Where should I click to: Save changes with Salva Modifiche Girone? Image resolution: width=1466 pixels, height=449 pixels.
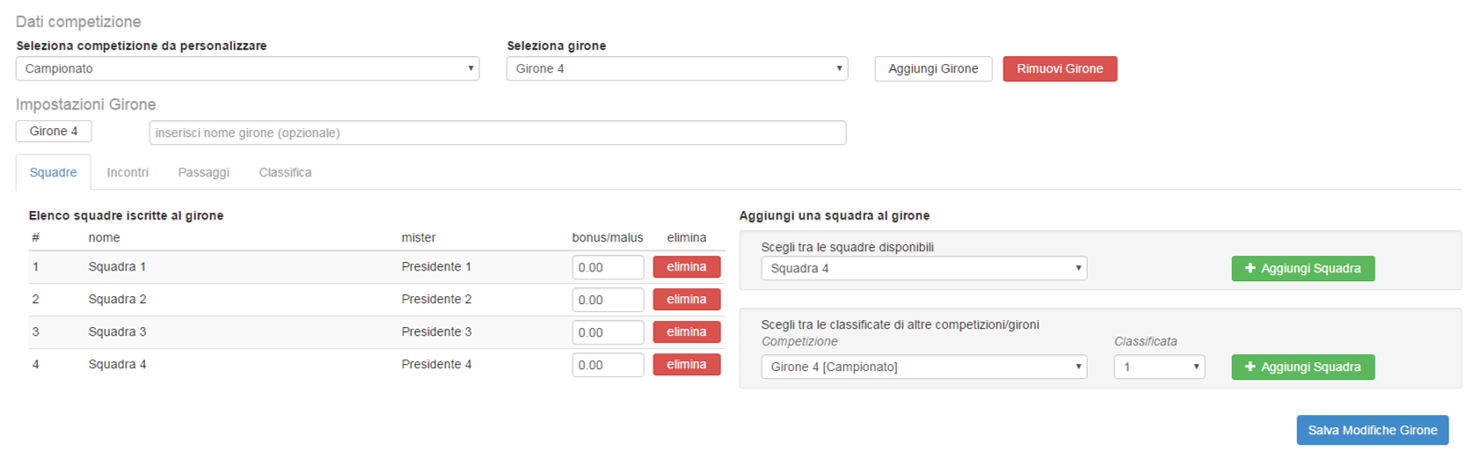[1372, 430]
